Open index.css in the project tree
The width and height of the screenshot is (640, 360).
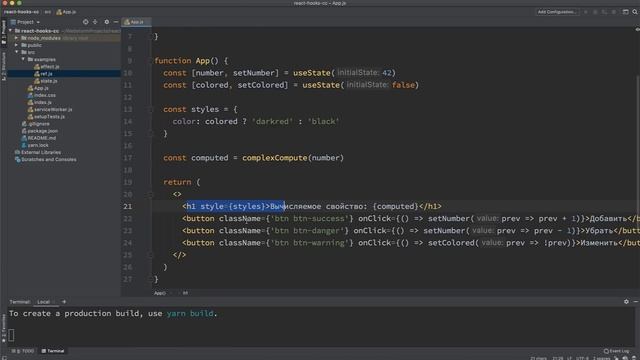point(41,95)
